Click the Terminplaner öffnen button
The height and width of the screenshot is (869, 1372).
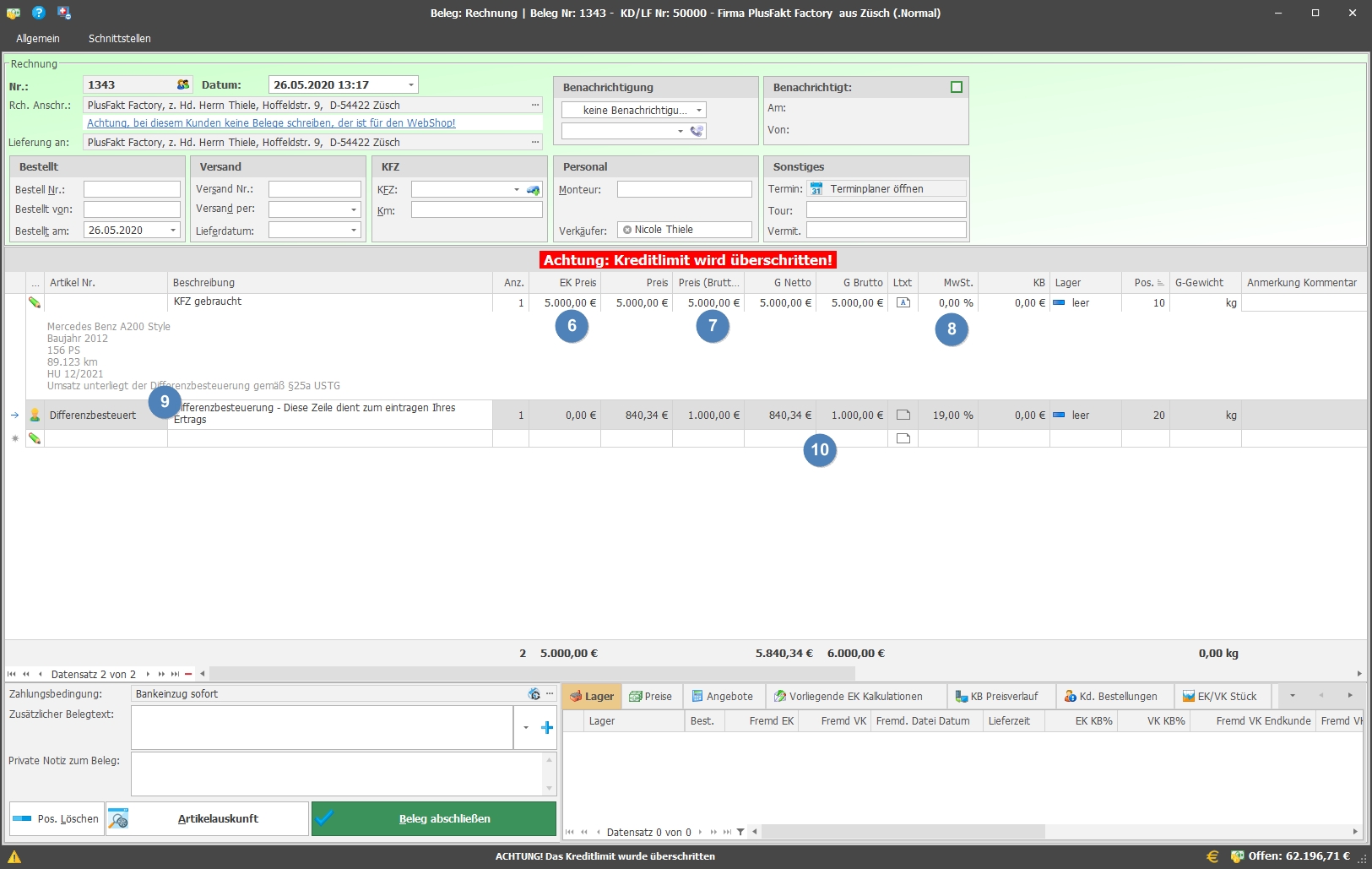(x=886, y=189)
